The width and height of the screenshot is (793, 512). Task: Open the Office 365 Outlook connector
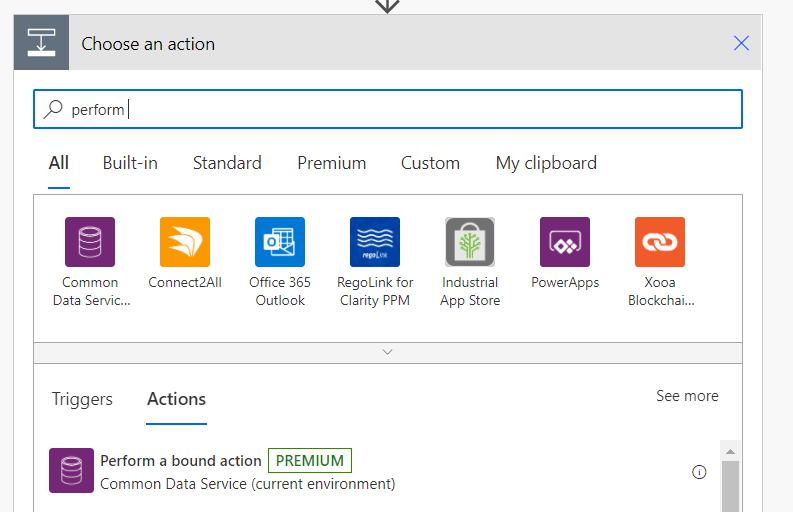[280, 242]
